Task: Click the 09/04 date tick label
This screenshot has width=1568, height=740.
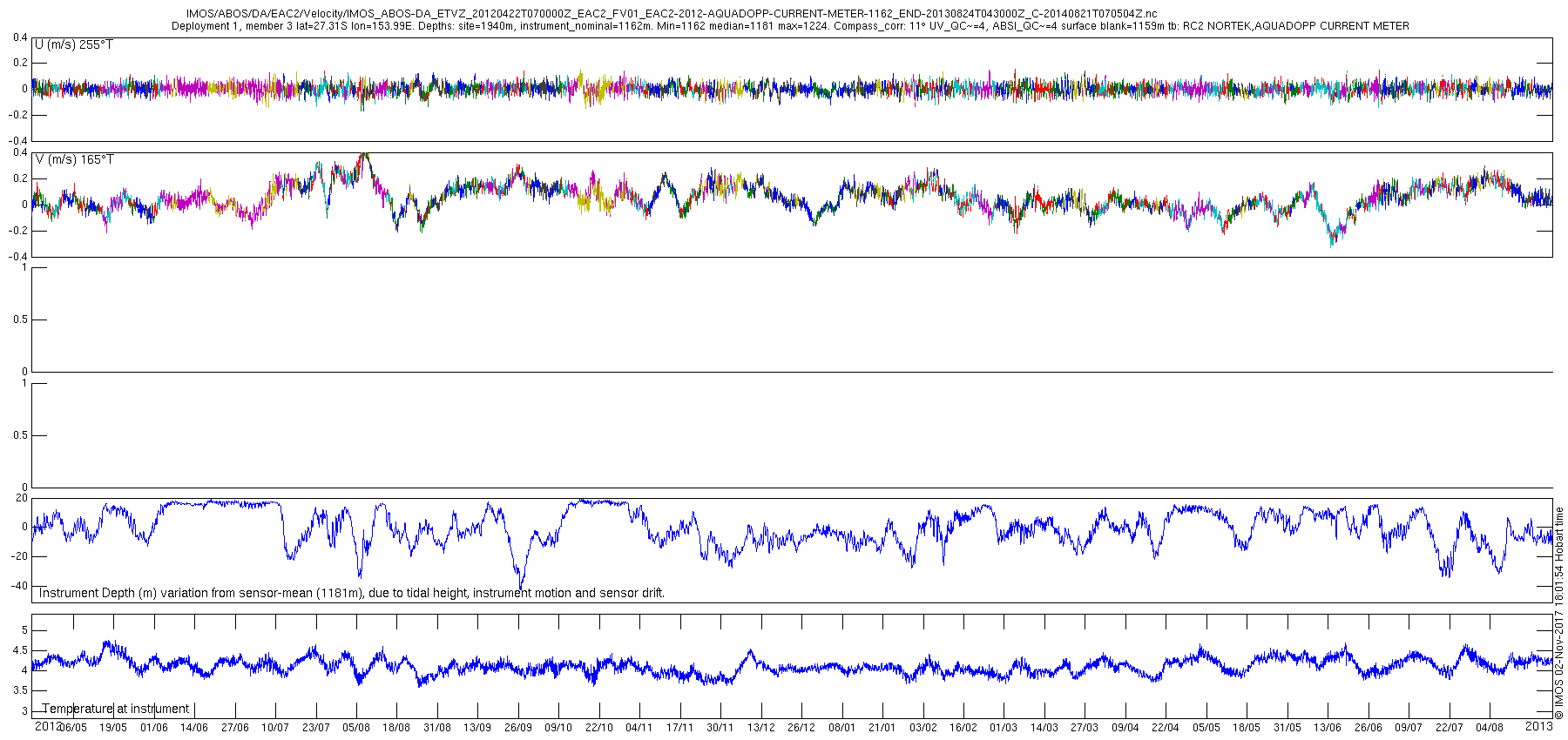Action: coord(1125,728)
